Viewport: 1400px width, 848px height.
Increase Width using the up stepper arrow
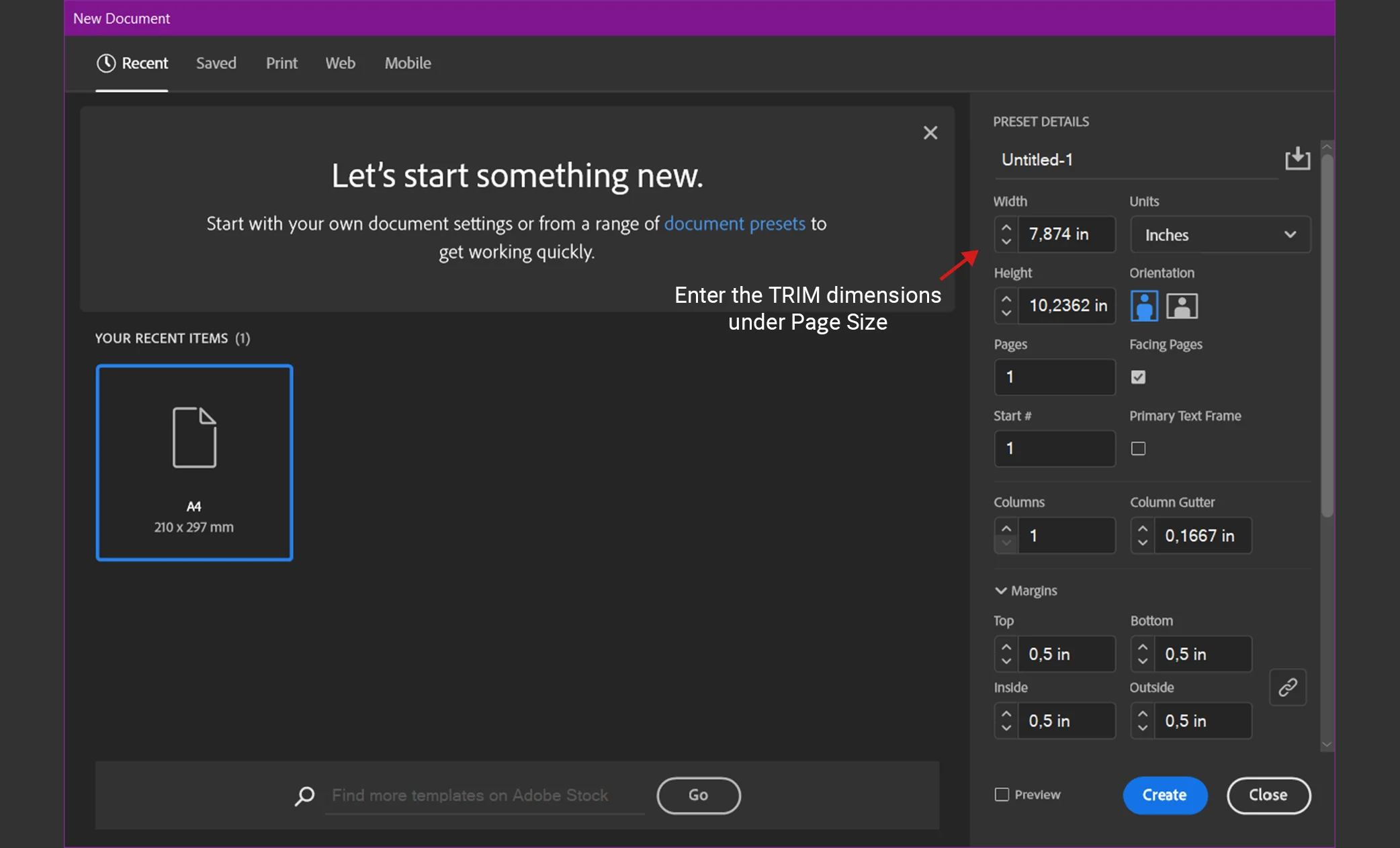click(x=1006, y=228)
